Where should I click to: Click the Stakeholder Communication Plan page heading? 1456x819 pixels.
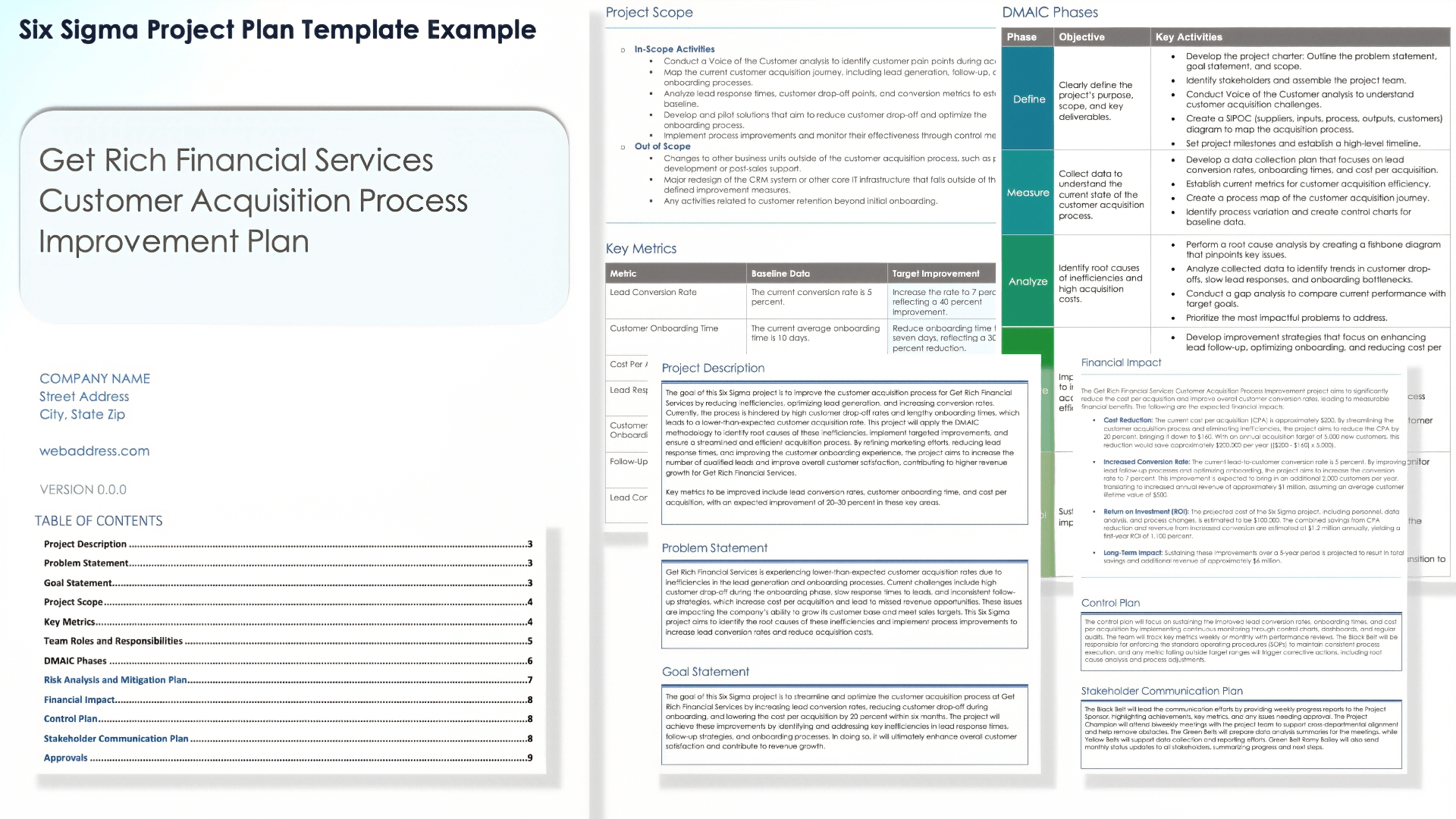pos(1162,691)
